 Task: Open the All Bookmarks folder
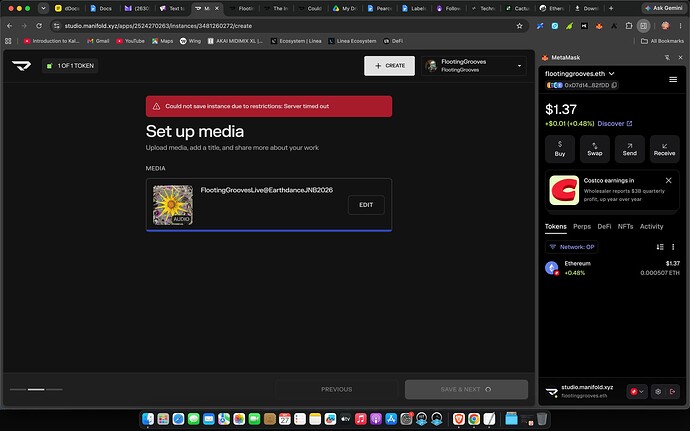tap(662, 41)
